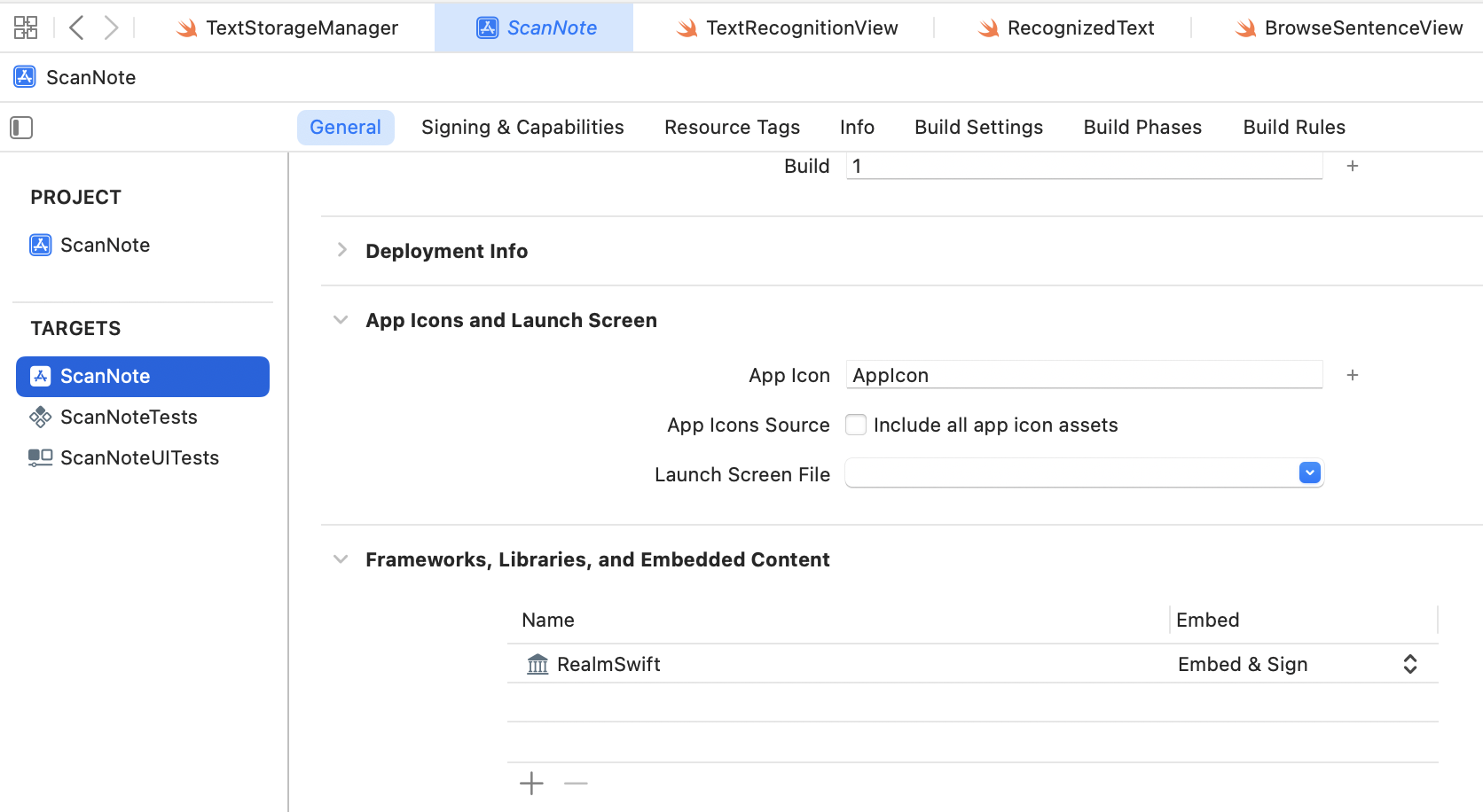Expand Deployment Info section
The height and width of the screenshot is (812, 1483).
pos(341,250)
